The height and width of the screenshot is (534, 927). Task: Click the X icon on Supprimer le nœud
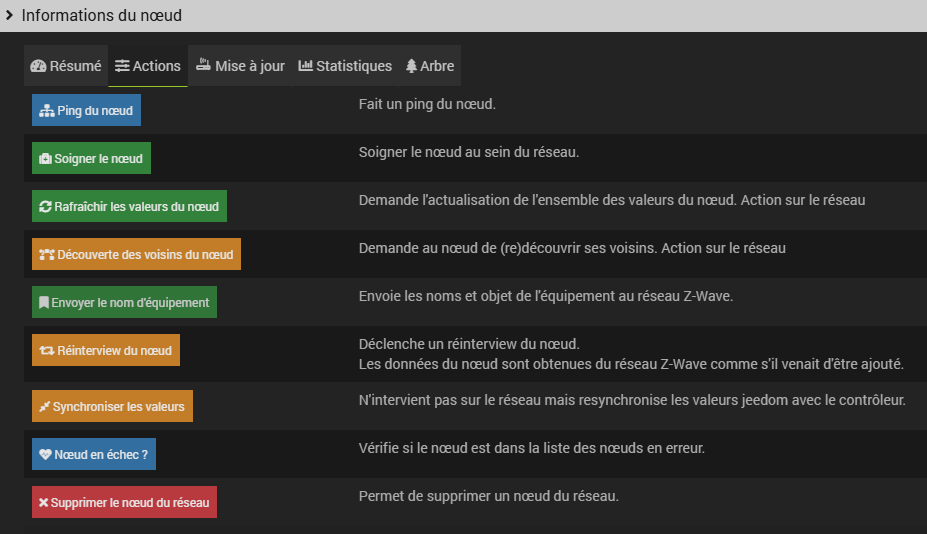click(x=44, y=503)
